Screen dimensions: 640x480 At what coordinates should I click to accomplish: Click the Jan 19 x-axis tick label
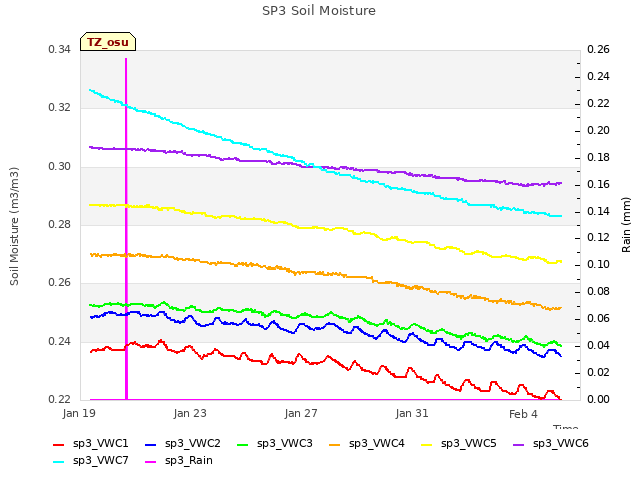(79, 413)
